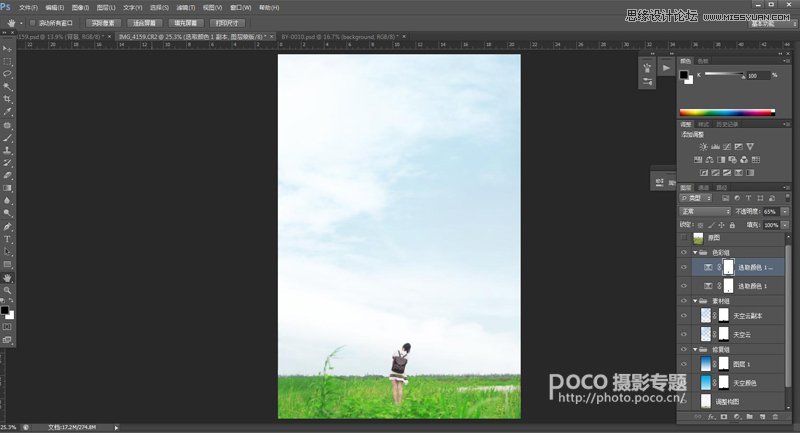Toggle the scroll all windows checkbox
This screenshot has height=433, width=800.
(x=33, y=23)
